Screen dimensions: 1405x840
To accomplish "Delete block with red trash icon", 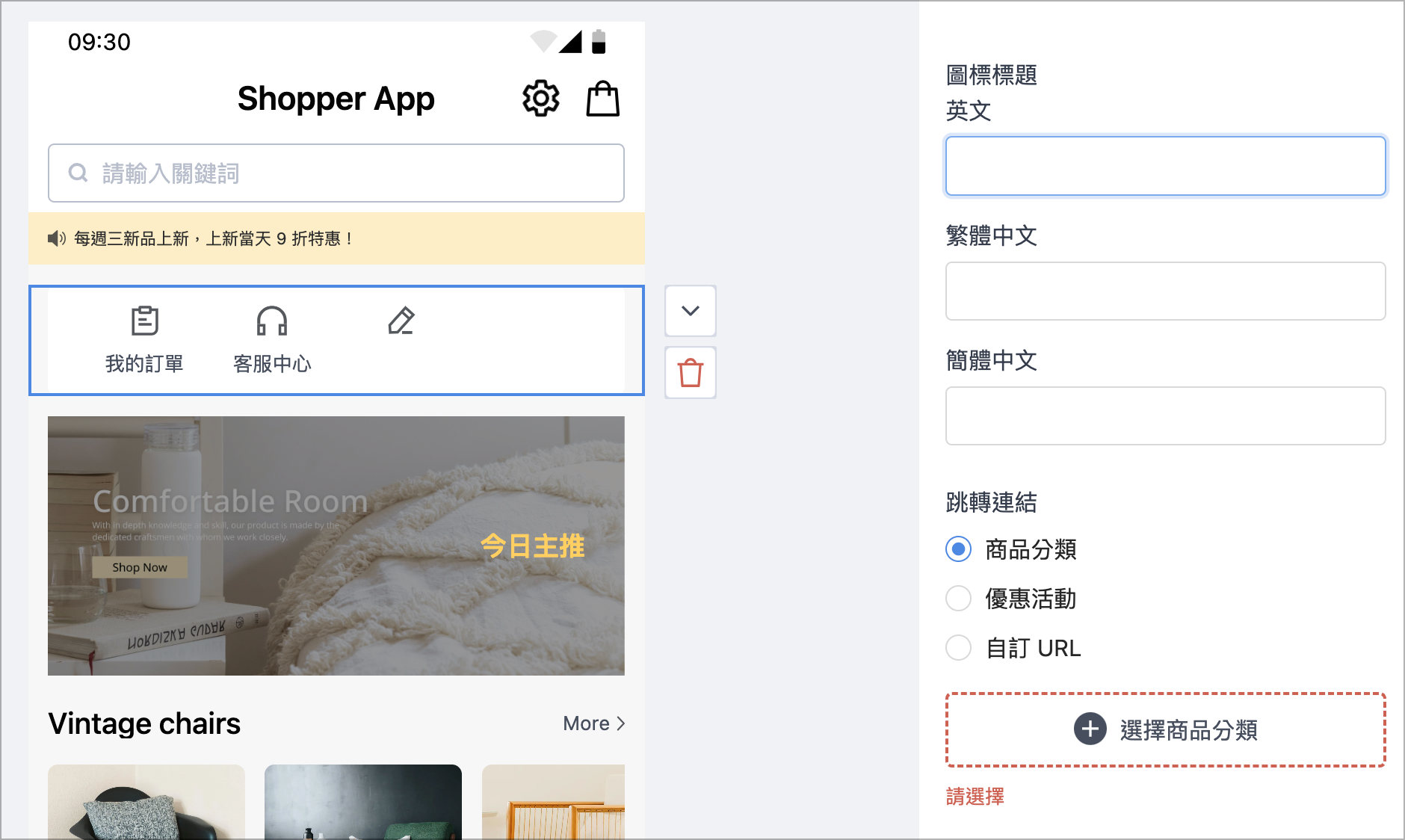I will click(x=691, y=372).
